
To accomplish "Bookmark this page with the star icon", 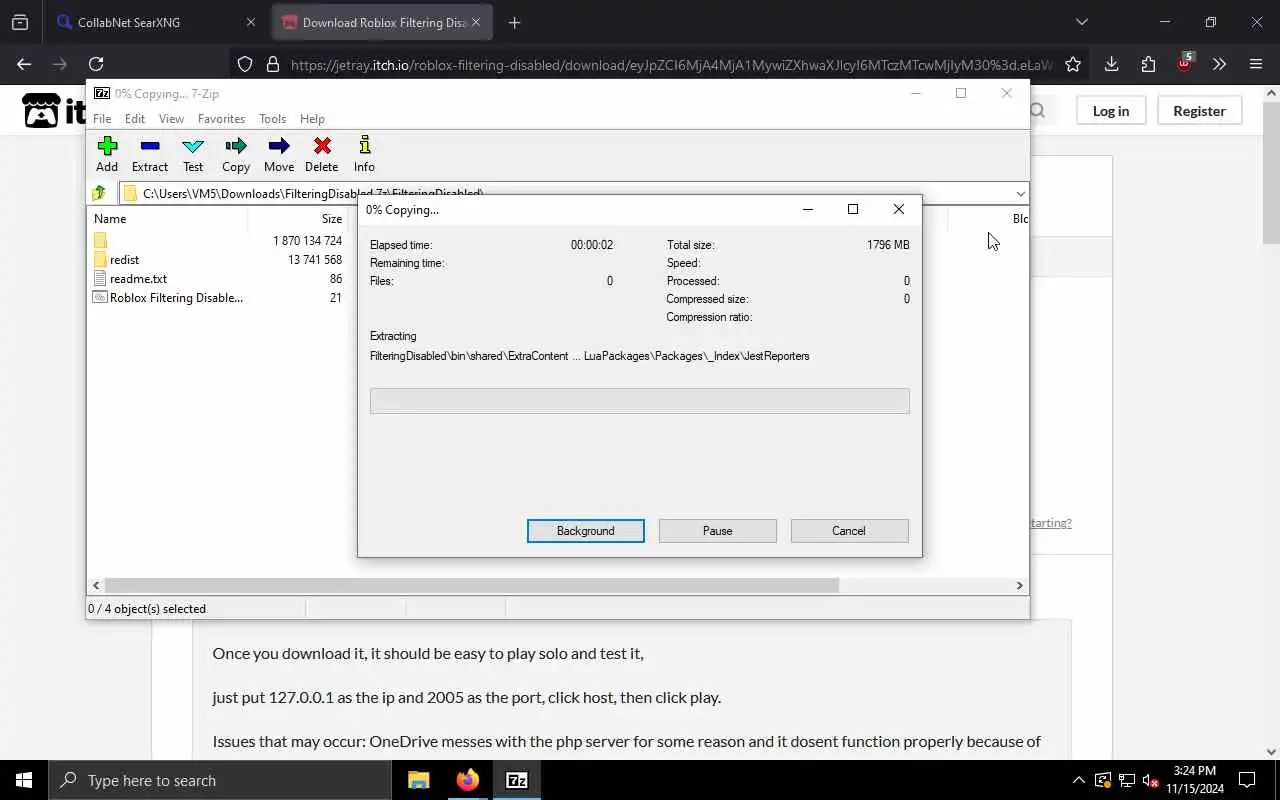I will click(1073, 64).
